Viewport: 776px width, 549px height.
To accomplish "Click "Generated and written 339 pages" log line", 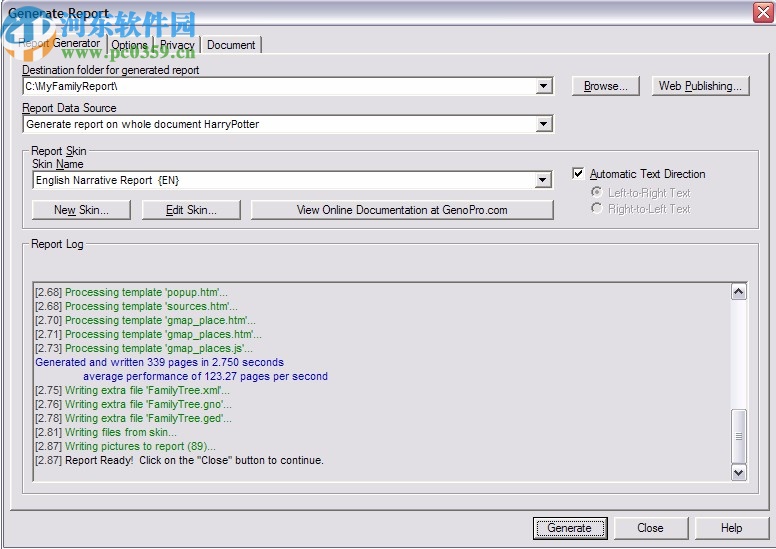I will point(159,362).
